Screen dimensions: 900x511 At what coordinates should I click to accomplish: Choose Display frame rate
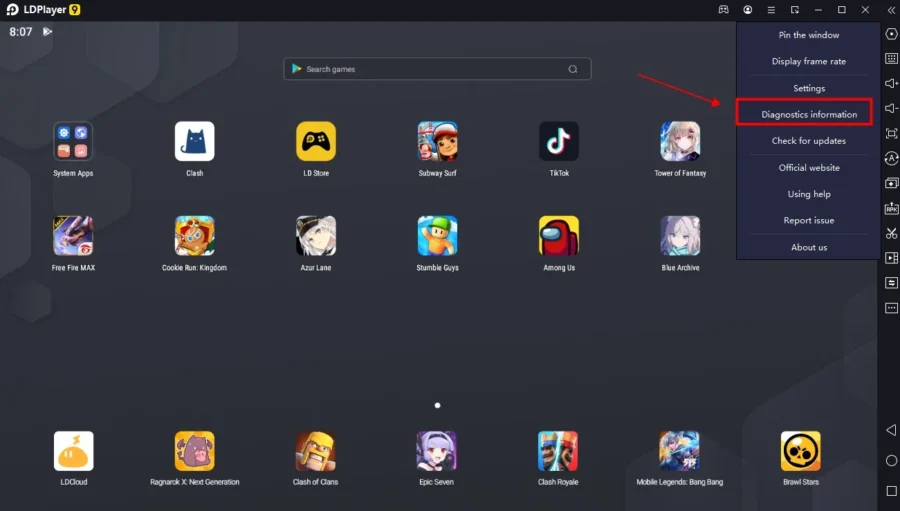click(808, 61)
